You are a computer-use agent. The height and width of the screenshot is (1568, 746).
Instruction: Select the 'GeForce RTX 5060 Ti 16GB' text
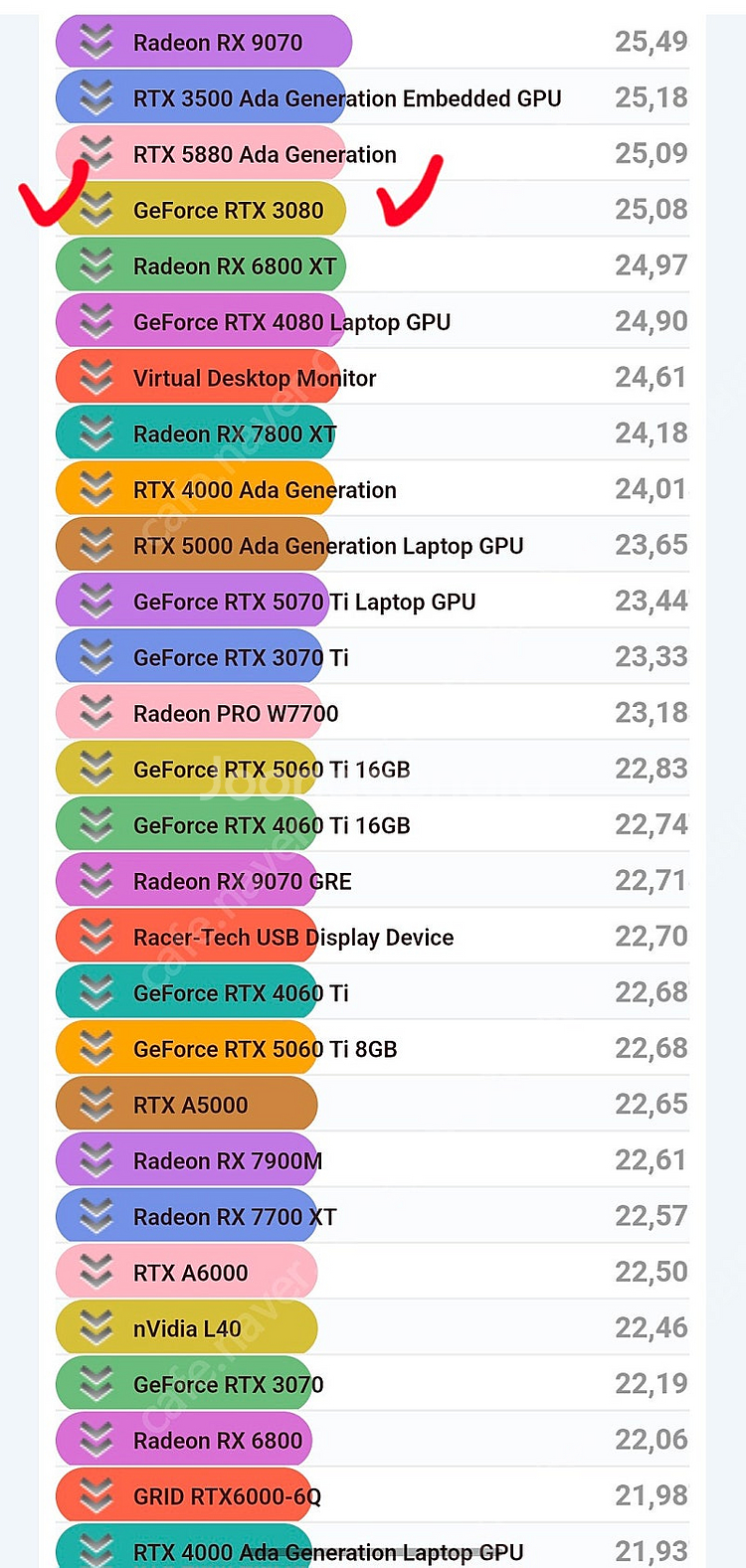point(272,770)
